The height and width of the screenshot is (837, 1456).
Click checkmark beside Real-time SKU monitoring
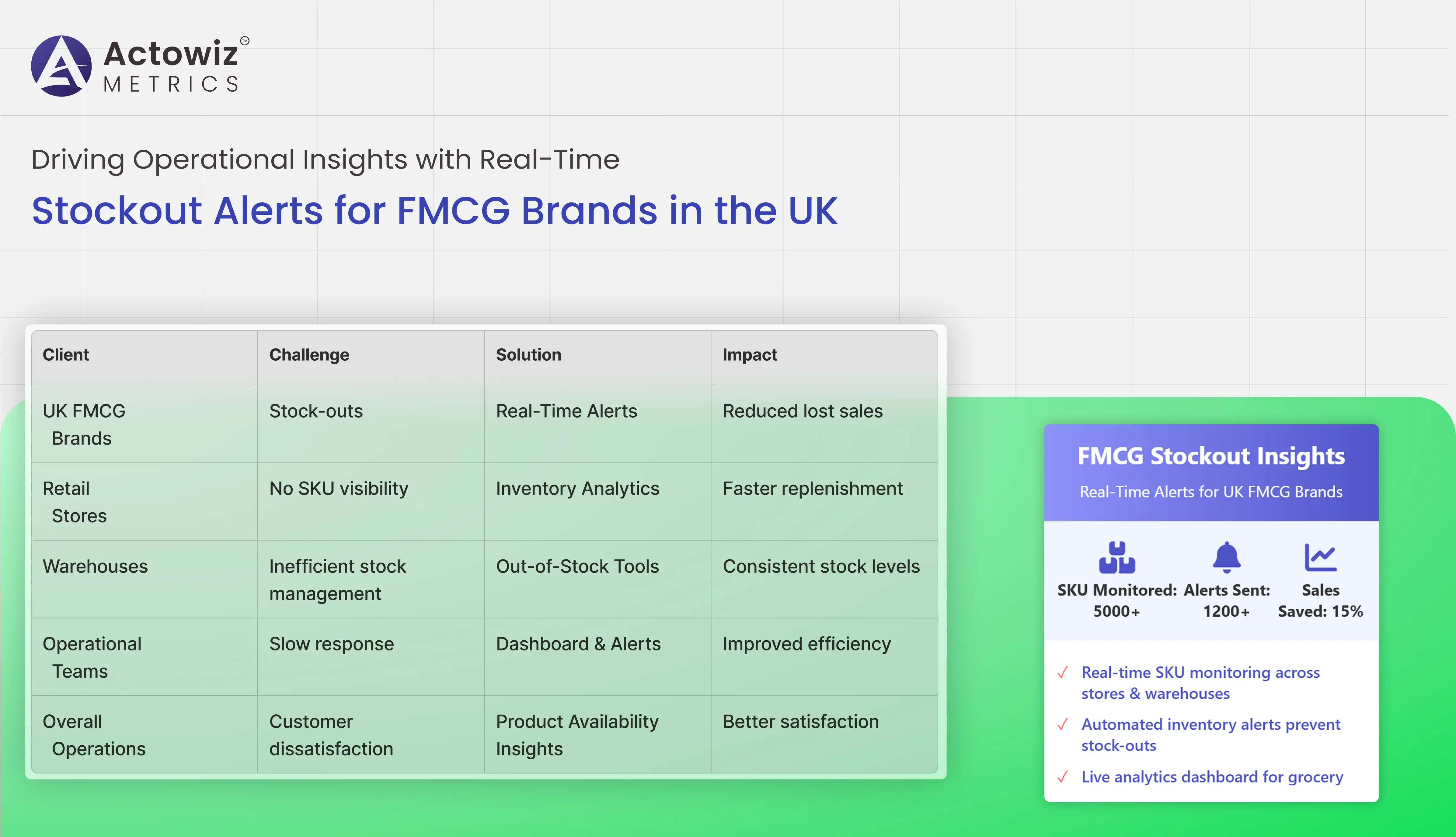click(x=1062, y=672)
